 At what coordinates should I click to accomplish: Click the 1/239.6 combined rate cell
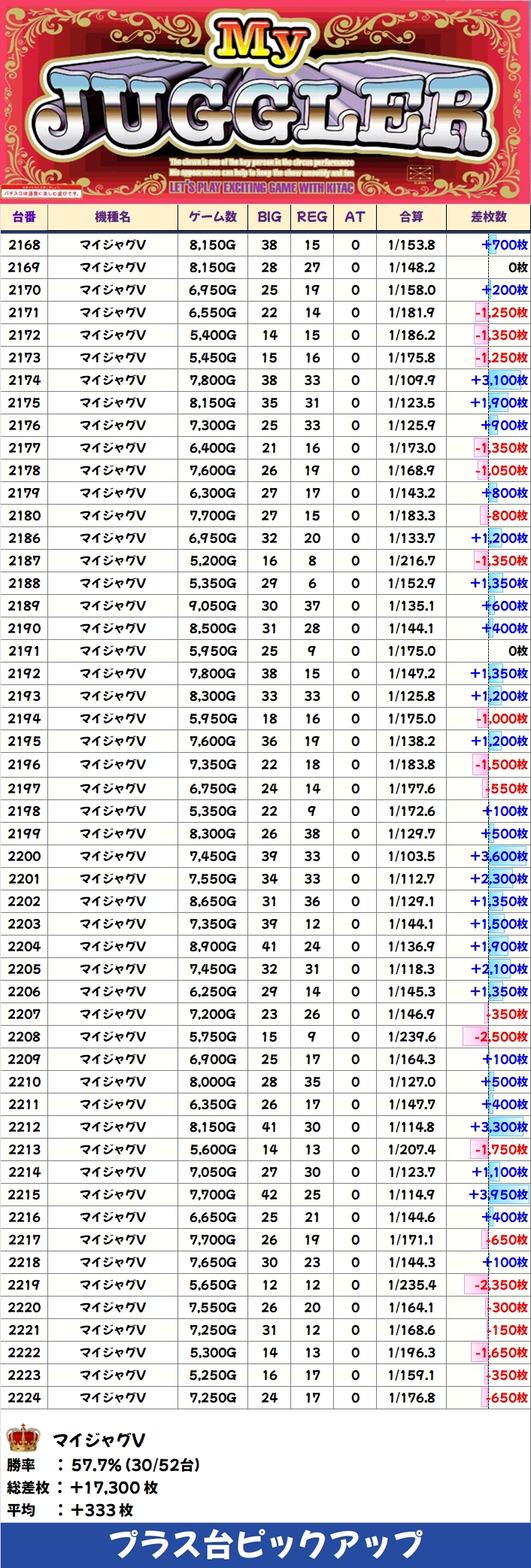coord(411,1036)
